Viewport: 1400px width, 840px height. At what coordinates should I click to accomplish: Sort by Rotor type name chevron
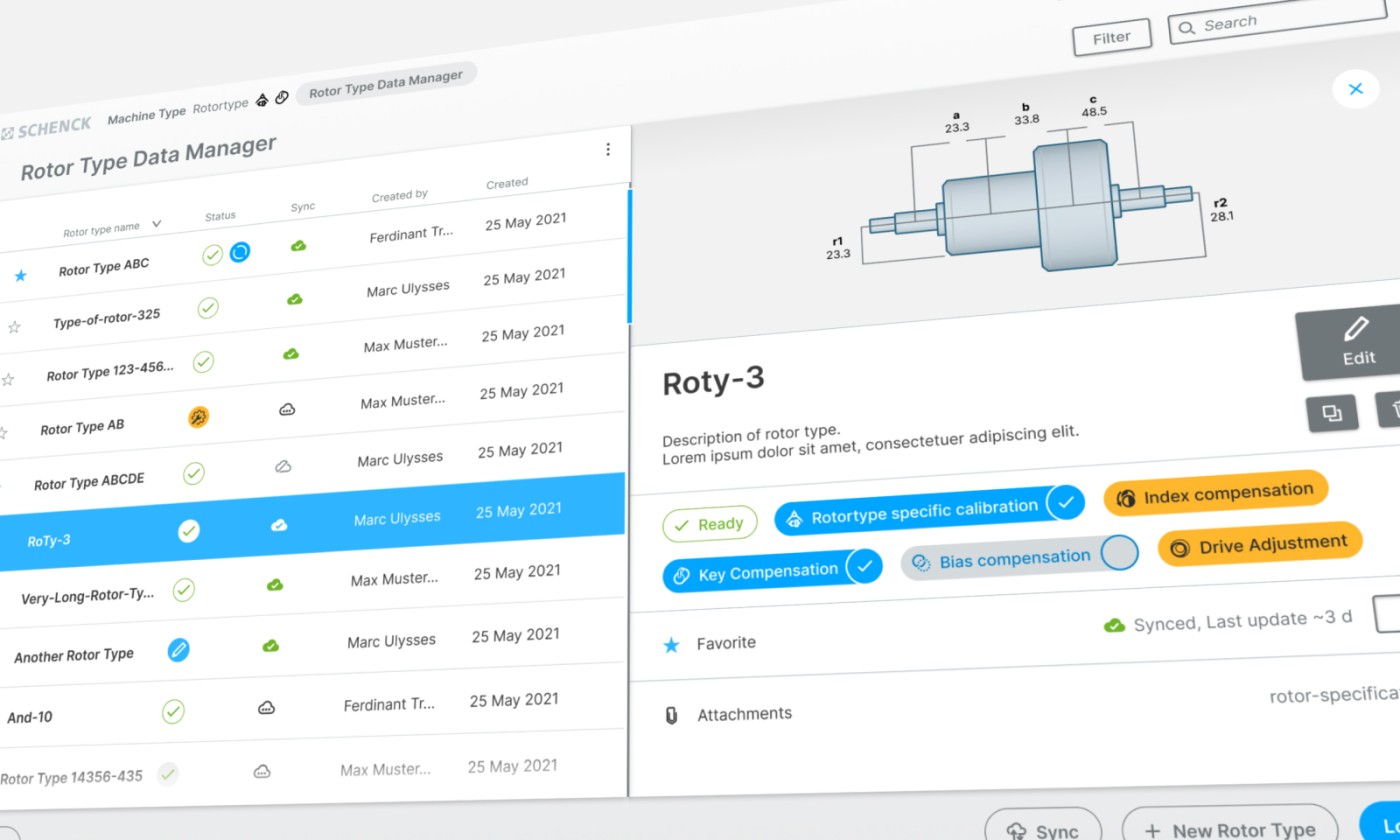[157, 224]
